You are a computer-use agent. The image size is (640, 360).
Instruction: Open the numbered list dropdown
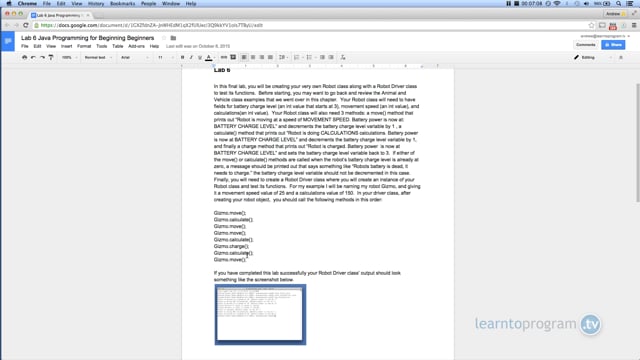click(298, 58)
